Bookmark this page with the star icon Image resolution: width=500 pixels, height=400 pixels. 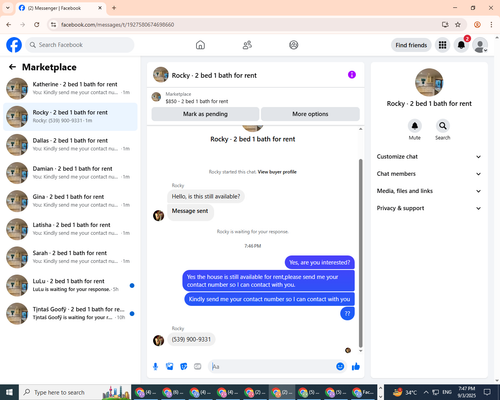click(458, 25)
